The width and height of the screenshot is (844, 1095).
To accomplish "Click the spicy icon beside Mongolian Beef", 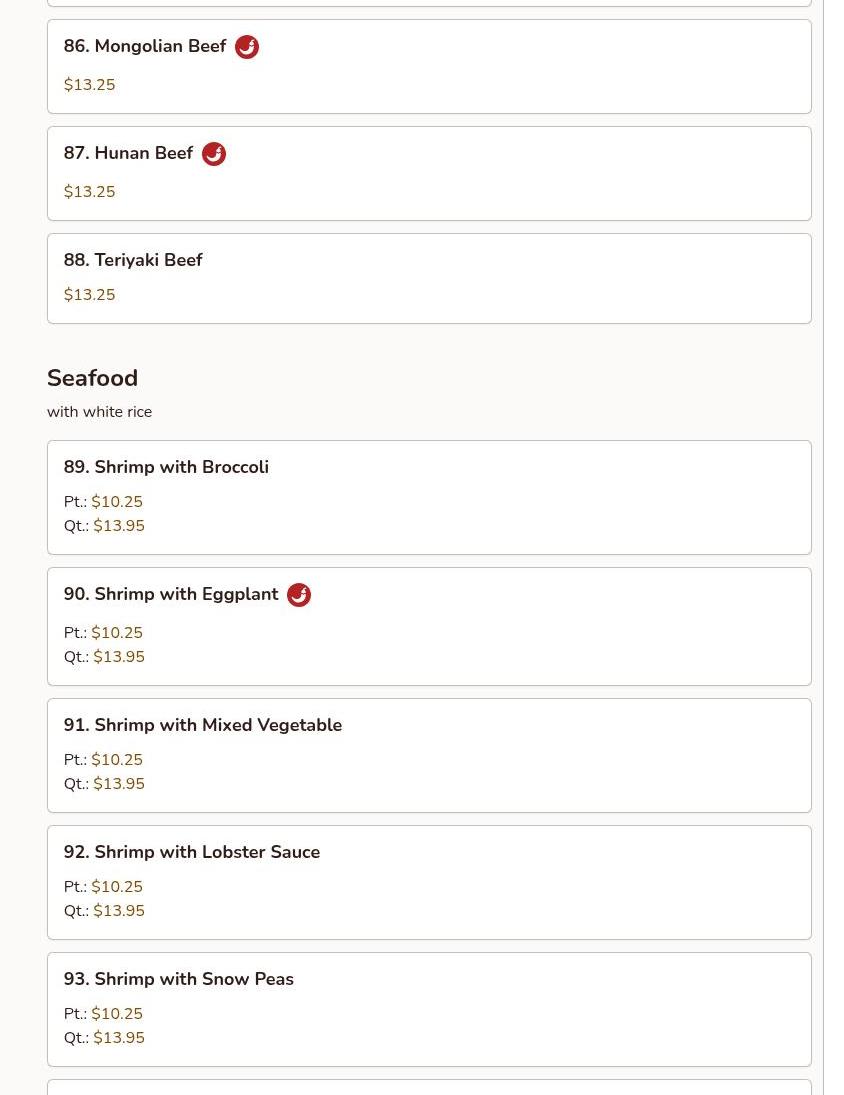I will pyautogui.click(x=247, y=47).
